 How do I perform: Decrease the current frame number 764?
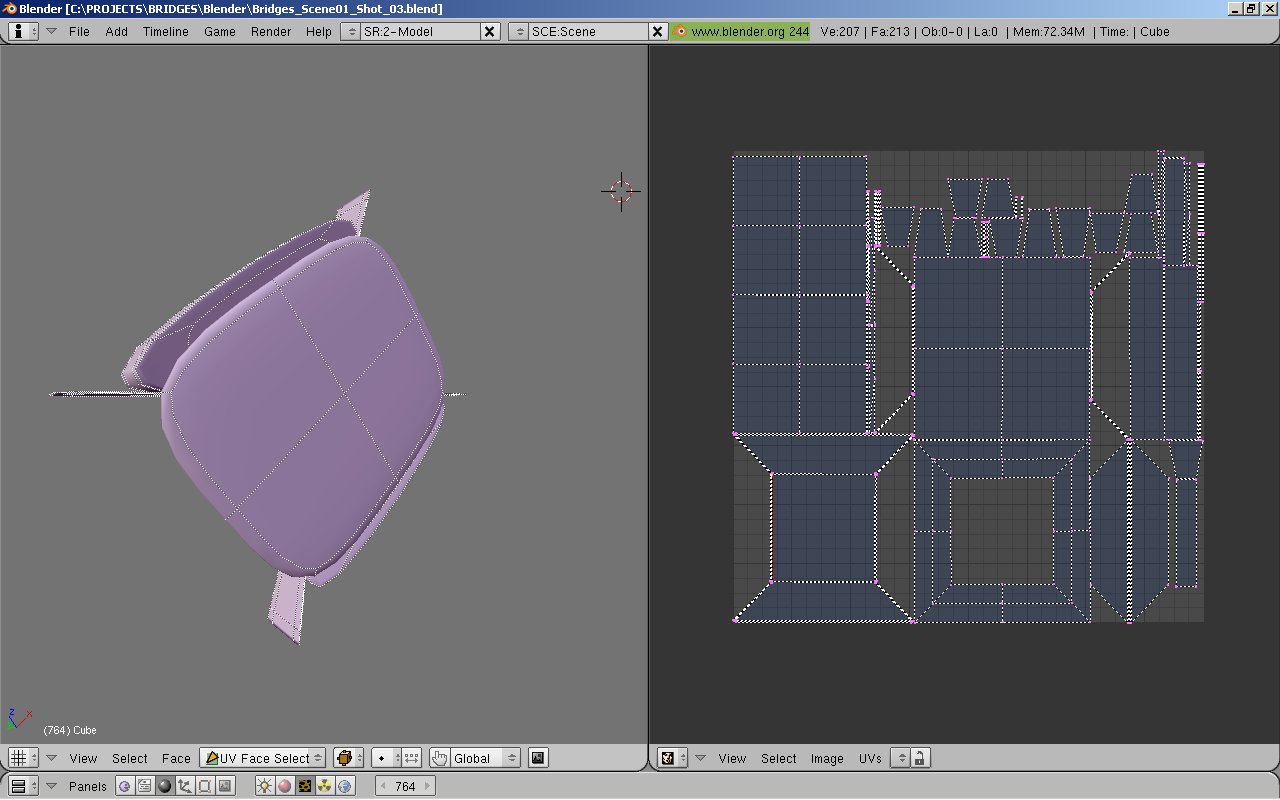tap(383, 786)
